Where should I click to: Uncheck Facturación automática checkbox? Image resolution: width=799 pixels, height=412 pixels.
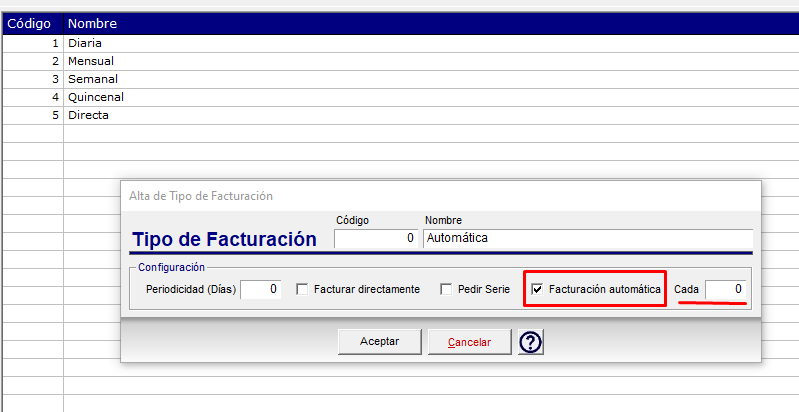pyautogui.click(x=537, y=290)
